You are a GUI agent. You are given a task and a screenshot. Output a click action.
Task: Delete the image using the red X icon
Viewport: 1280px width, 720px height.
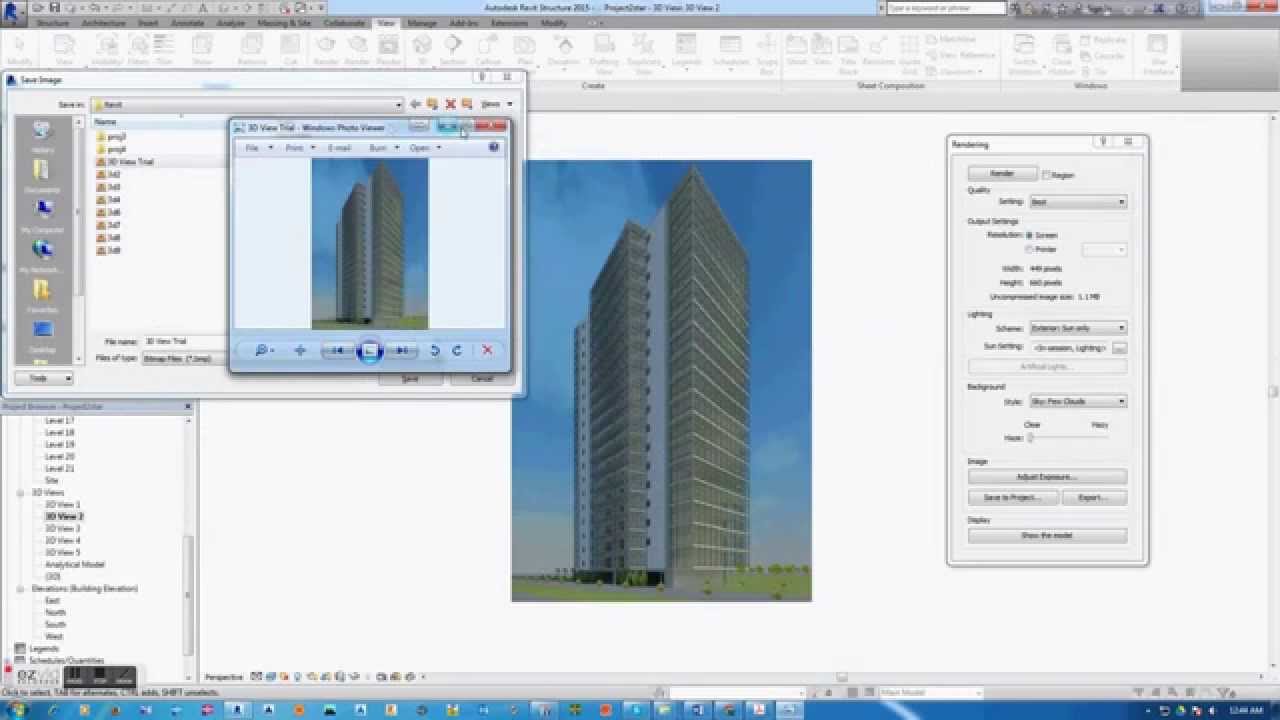(x=487, y=350)
